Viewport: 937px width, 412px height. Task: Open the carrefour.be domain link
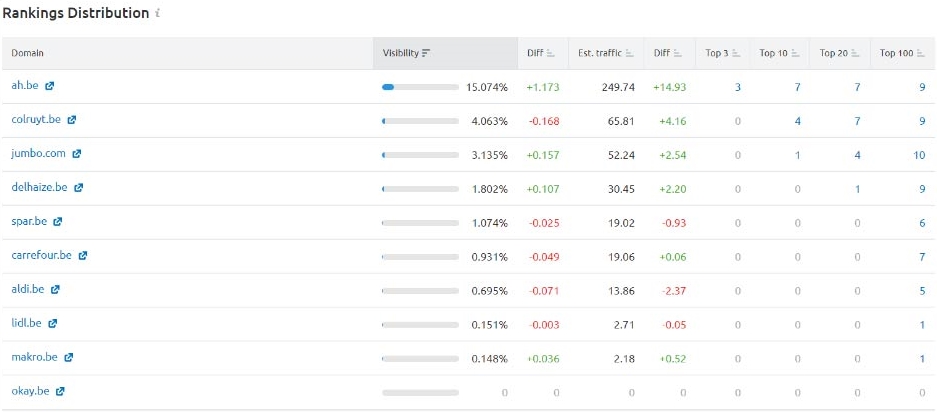(41, 255)
